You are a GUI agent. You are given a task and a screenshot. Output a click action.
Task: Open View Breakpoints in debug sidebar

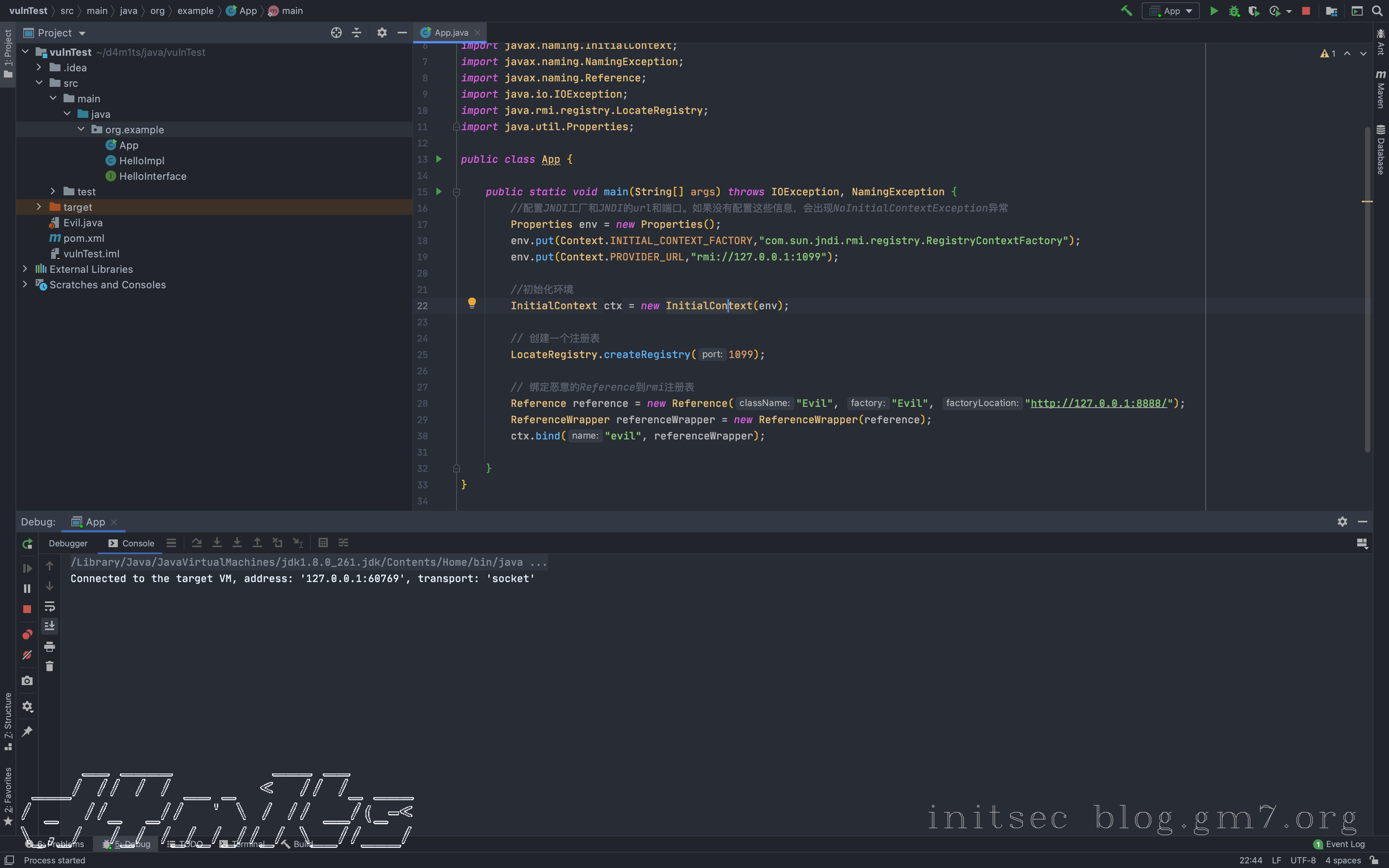tap(27, 634)
